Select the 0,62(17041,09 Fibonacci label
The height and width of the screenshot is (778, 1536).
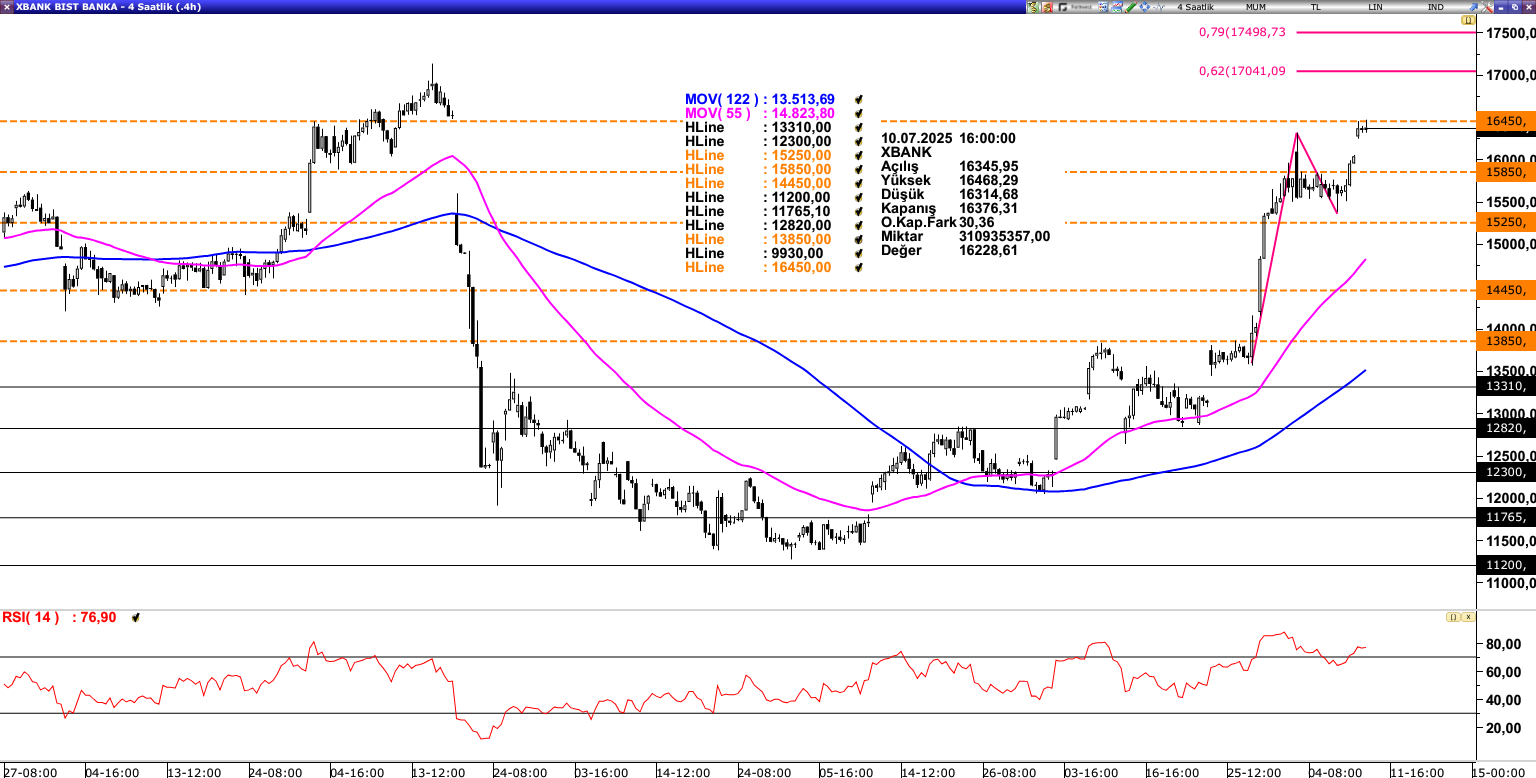point(1242,71)
